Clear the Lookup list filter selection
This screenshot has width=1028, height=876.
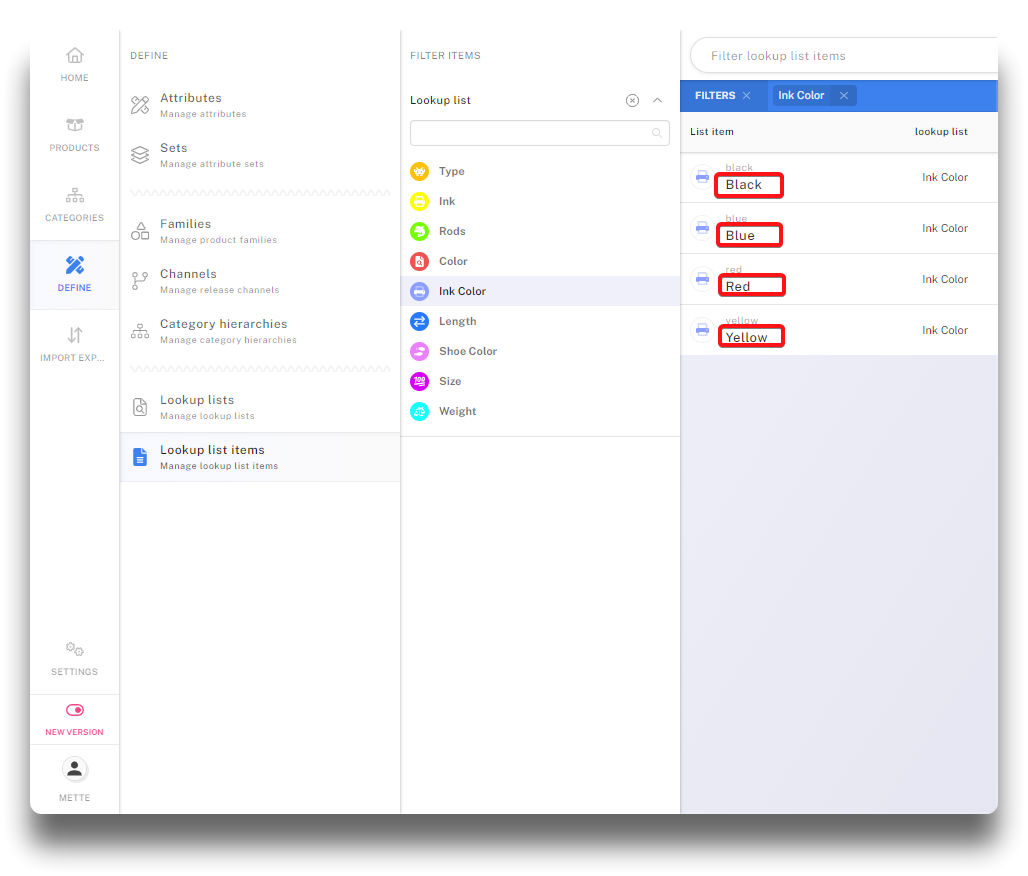coord(632,100)
